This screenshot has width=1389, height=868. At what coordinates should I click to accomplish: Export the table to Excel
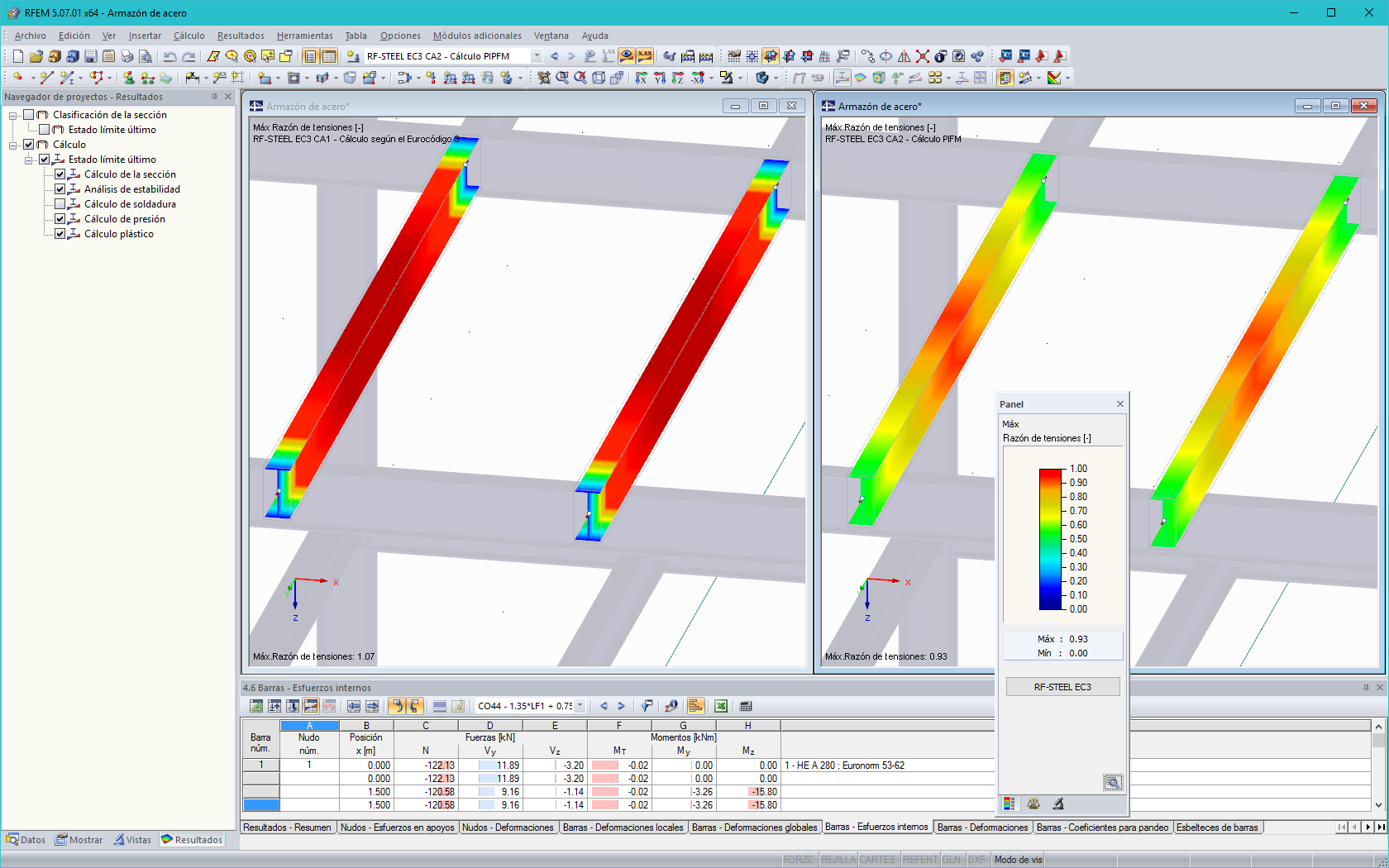point(721,706)
